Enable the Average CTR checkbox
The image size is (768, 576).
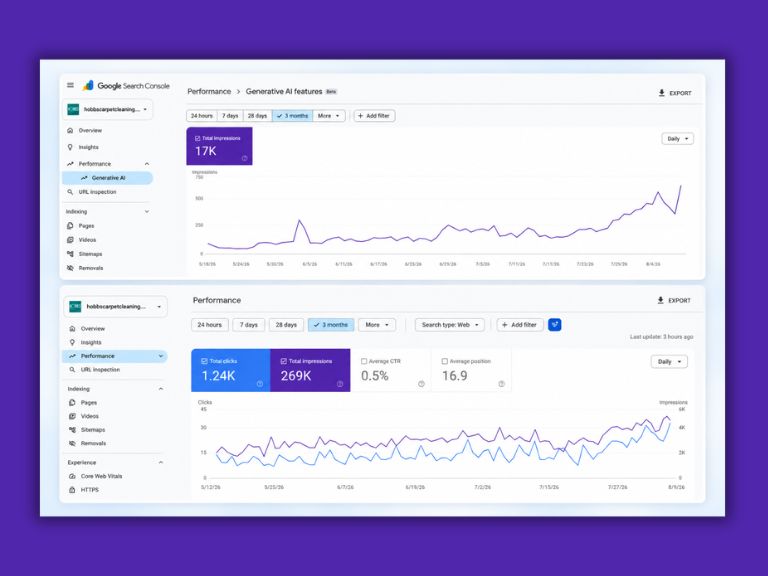pyautogui.click(x=364, y=361)
